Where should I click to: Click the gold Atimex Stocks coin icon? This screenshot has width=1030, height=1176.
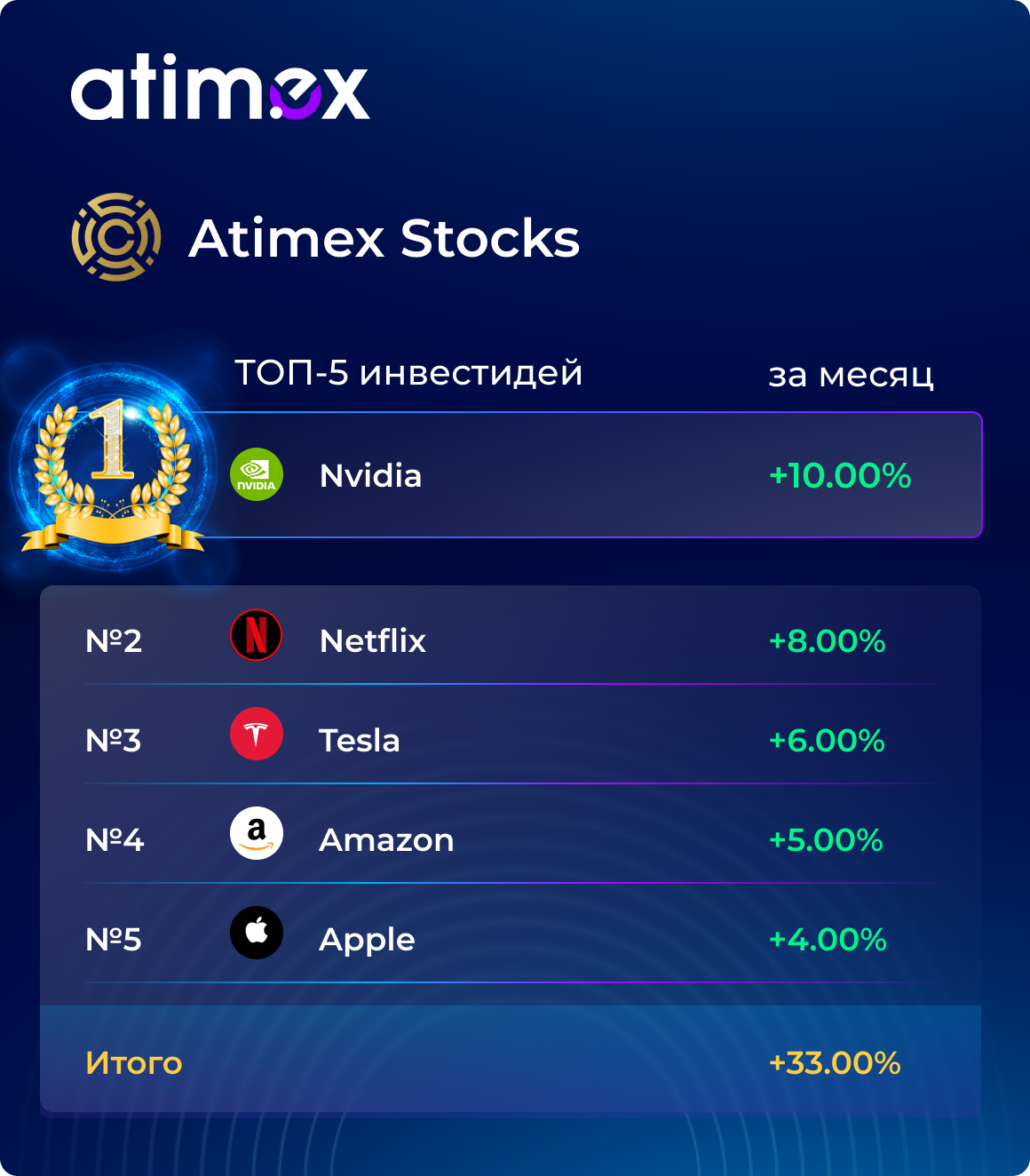[x=116, y=237]
